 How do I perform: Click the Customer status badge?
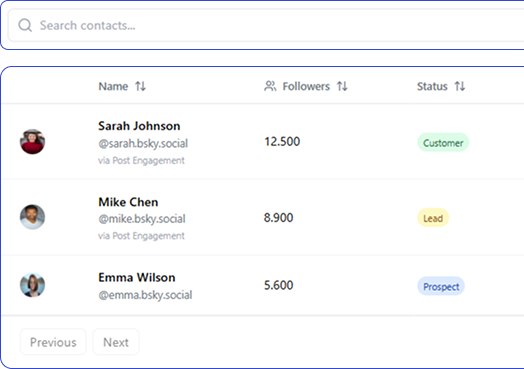click(x=443, y=143)
